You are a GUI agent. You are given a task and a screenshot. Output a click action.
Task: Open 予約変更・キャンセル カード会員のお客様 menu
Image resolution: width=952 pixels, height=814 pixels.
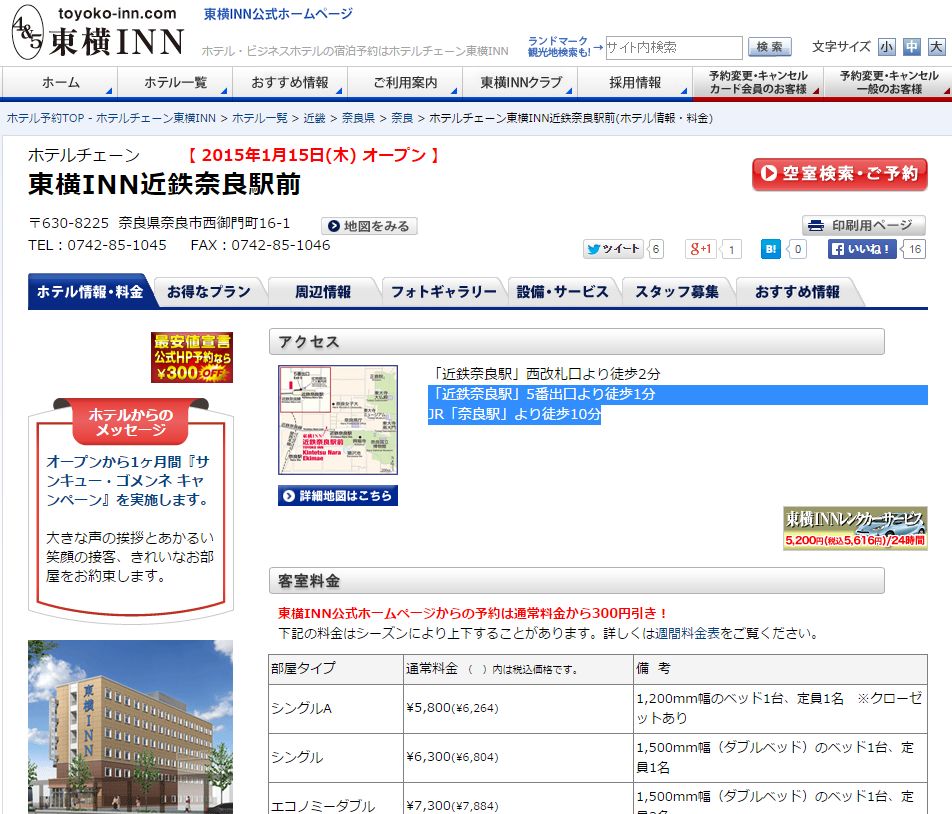pos(758,83)
